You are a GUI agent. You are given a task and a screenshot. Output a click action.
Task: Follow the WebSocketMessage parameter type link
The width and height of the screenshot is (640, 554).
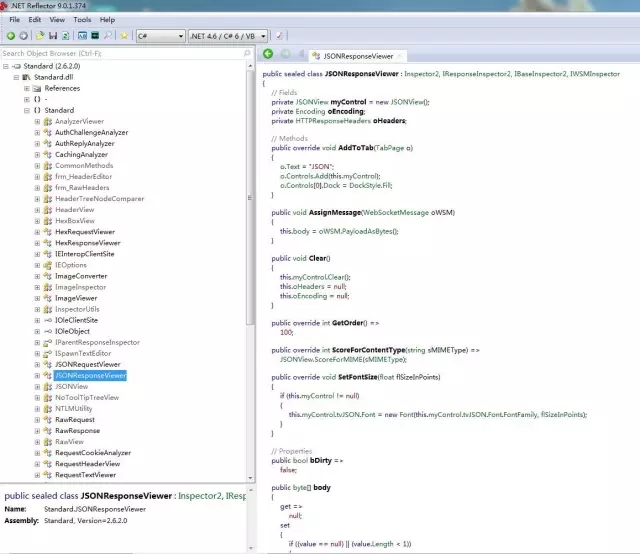point(396,212)
